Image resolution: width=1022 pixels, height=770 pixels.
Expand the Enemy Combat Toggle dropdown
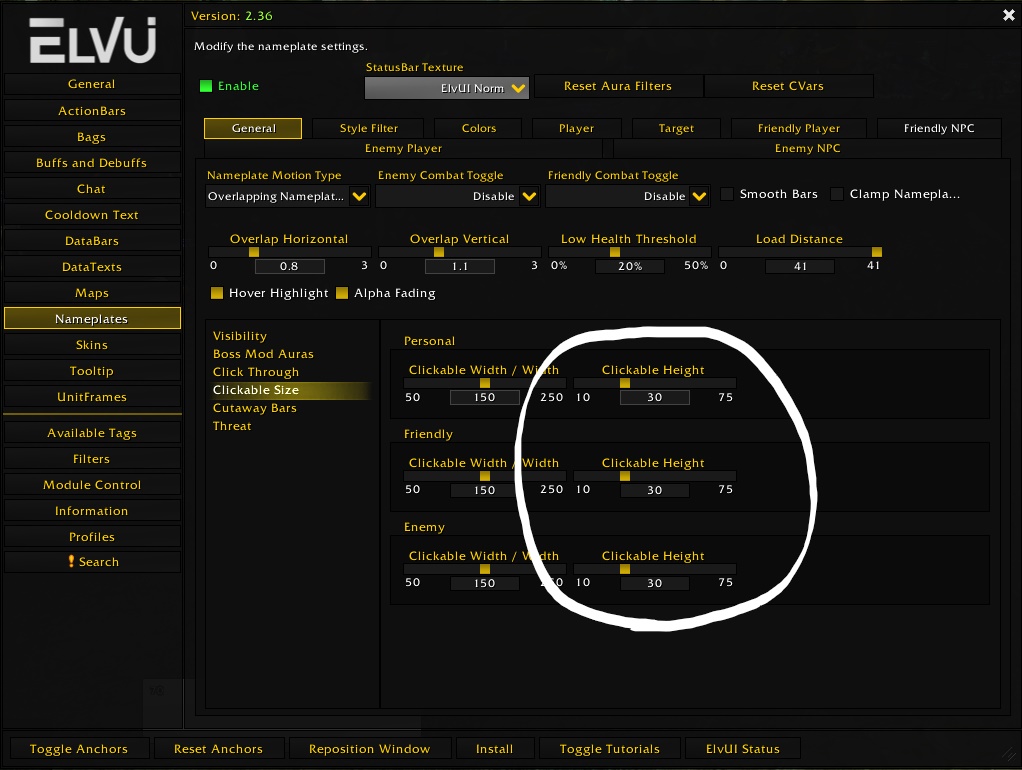(458, 196)
